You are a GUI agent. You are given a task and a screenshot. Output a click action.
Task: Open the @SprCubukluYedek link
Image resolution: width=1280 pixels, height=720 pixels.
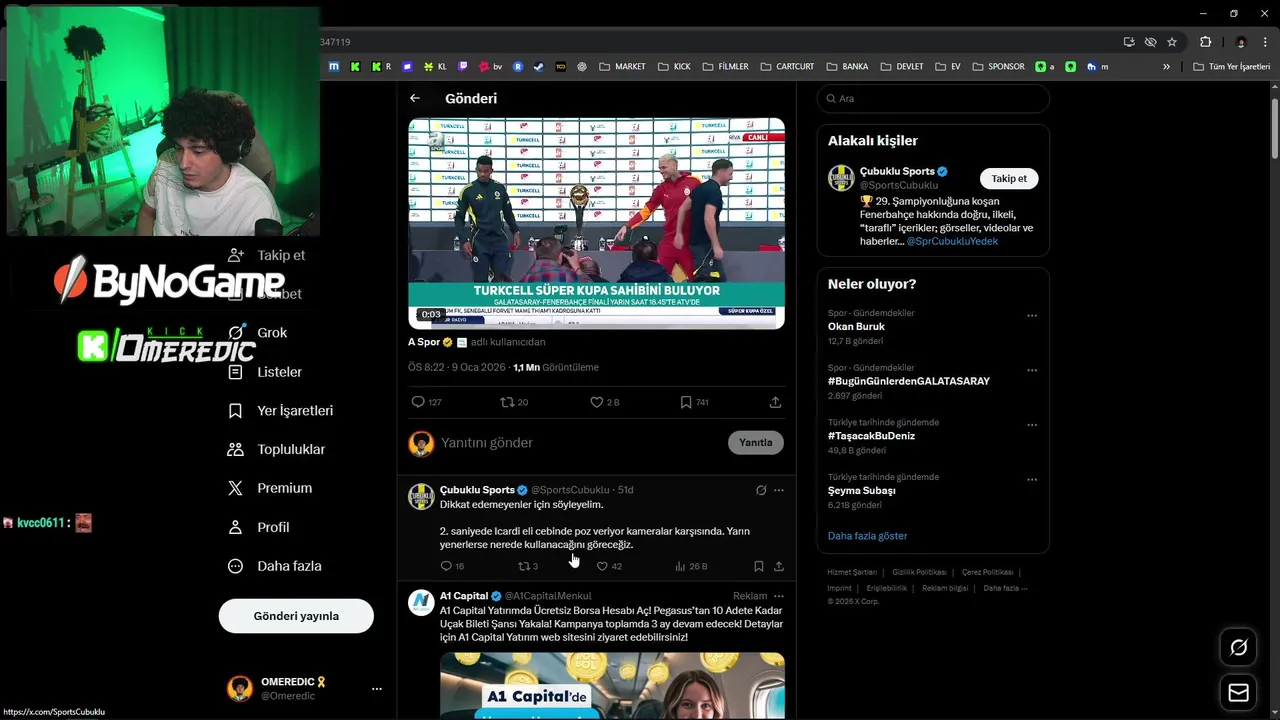tap(952, 241)
